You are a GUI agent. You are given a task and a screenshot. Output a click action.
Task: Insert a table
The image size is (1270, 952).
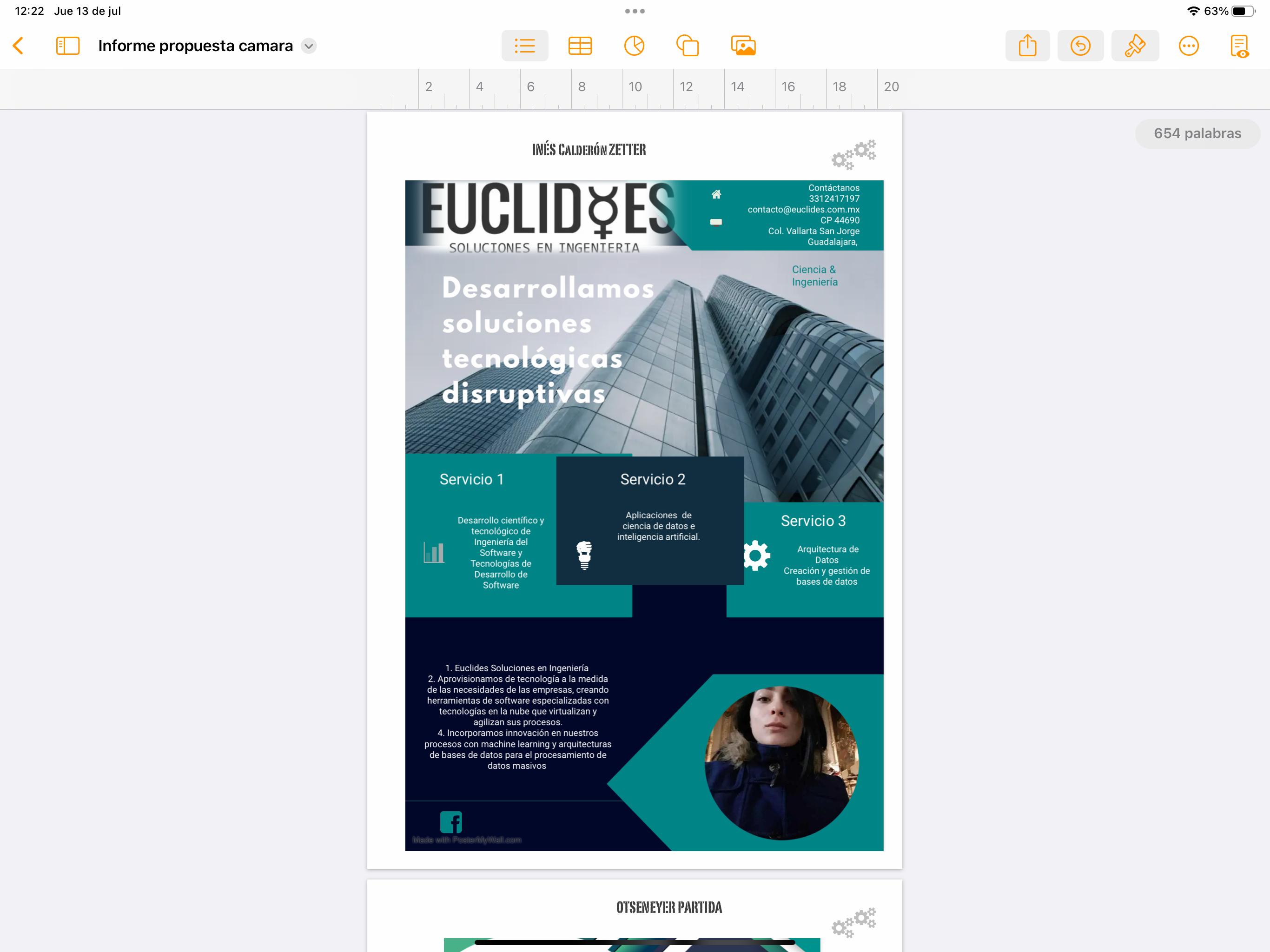(x=580, y=46)
